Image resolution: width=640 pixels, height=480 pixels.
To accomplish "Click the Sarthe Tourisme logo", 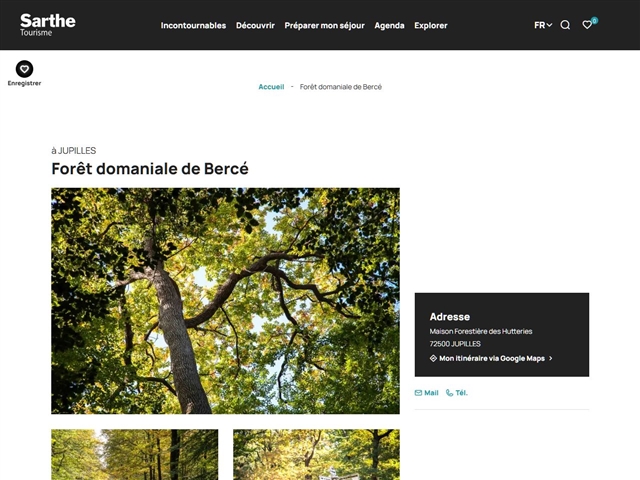I will coord(48,25).
